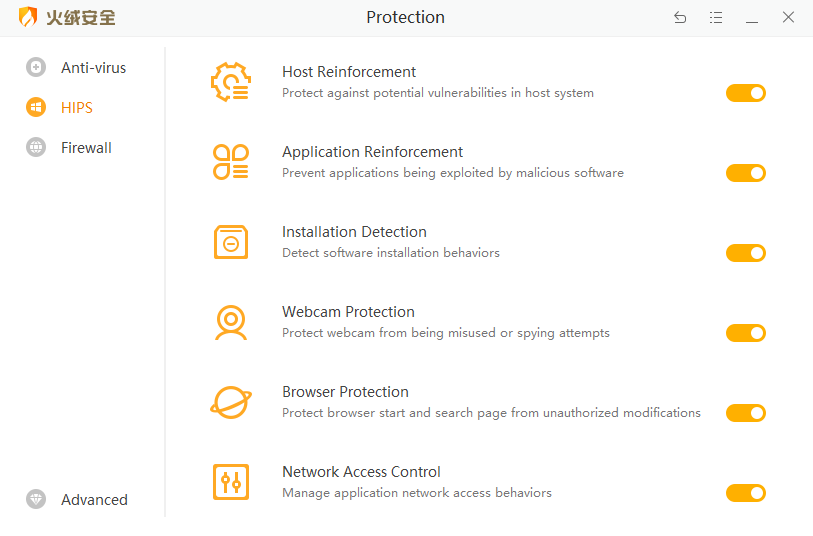Turn off Application Reinforcement switch
Viewport: 813px width, 536px height.
[x=745, y=173]
